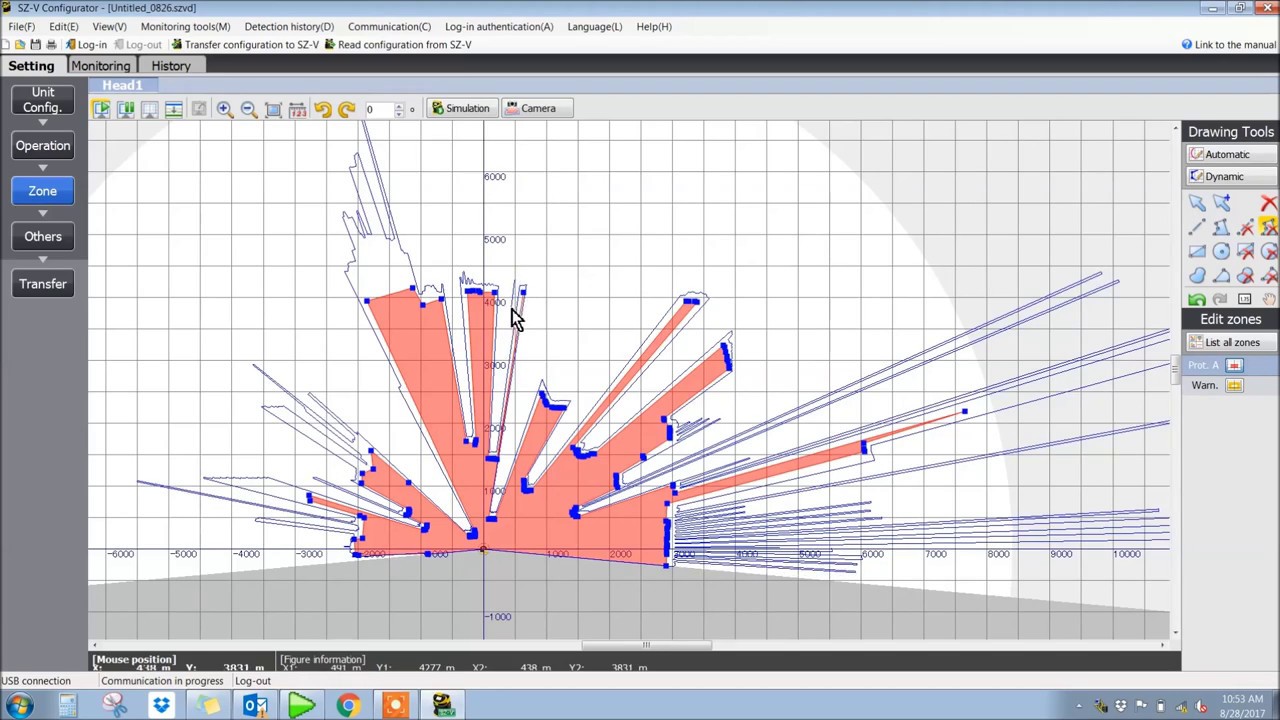Select the freeform blob drawing tool
The image size is (1280, 720).
coord(1197,276)
